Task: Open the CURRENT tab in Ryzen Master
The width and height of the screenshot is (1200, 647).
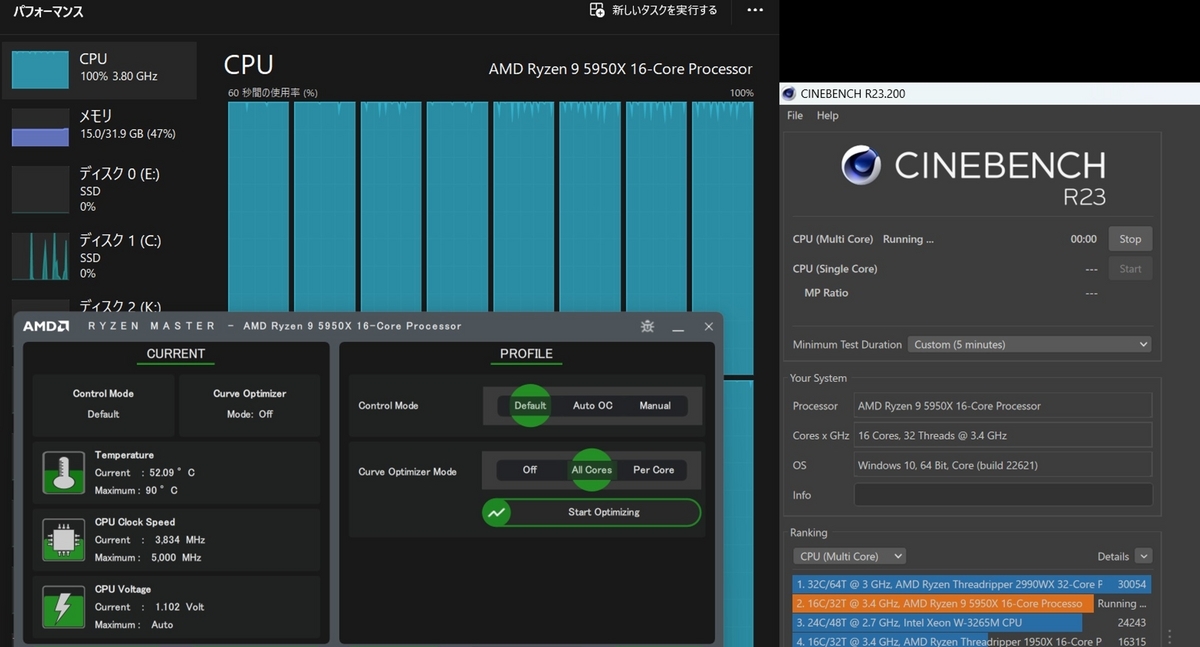Action: coord(175,354)
